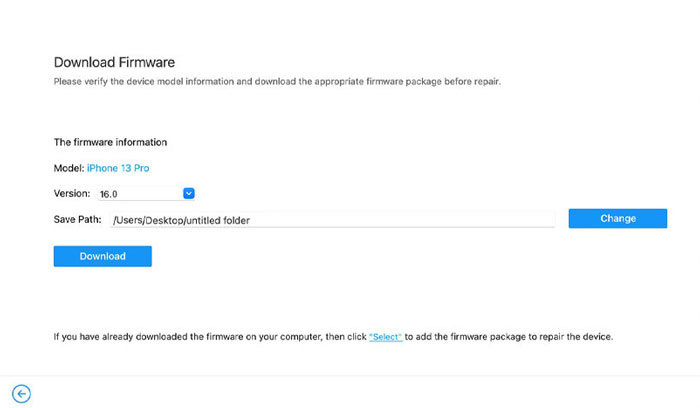Viewport: 700px width, 408px height.
Task: Click the "before repair" end of instruction
Action: pos(472,80)
